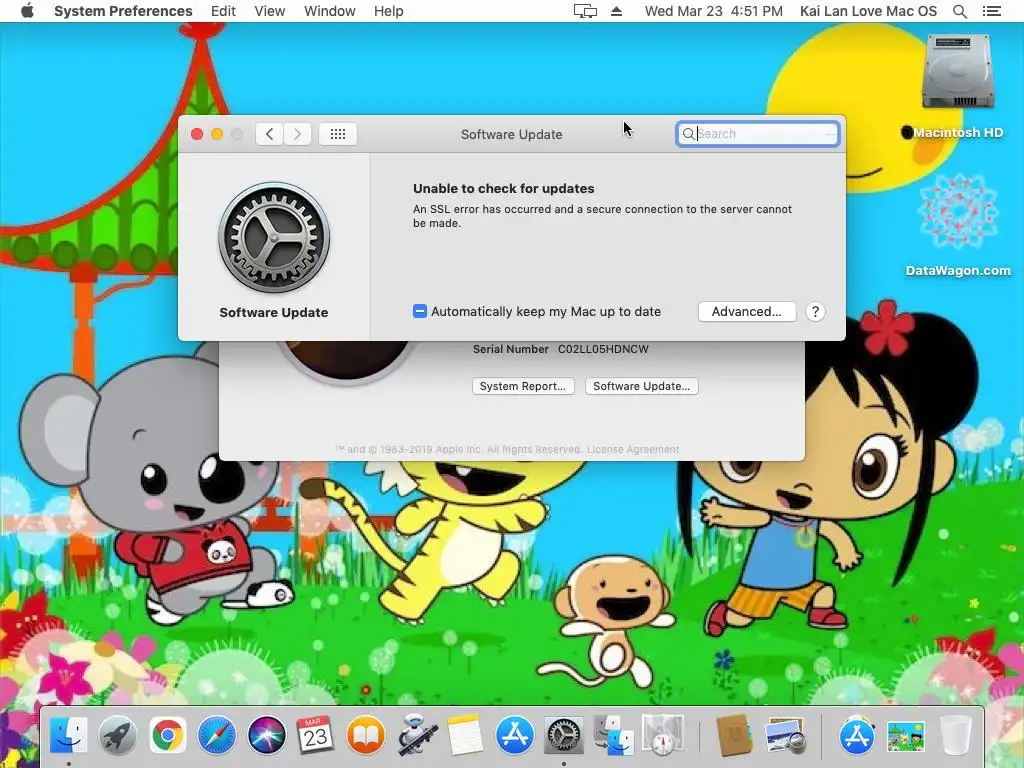
Task: Launch Launchpad rocket icon in Dock
Action: point(118,735)
